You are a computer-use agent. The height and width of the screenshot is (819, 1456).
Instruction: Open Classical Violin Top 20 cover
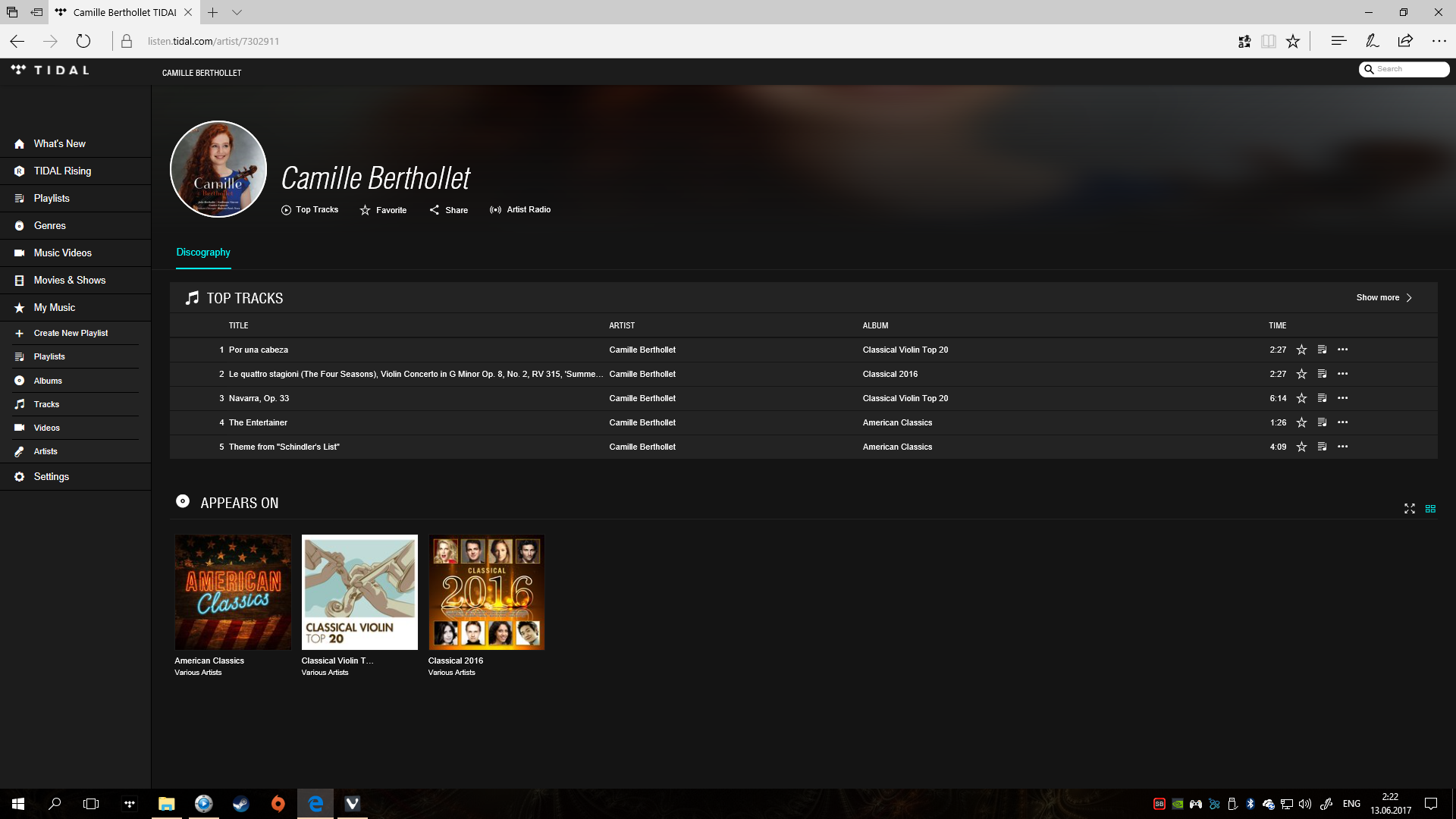pyautogui.click(x=359, y=592)
